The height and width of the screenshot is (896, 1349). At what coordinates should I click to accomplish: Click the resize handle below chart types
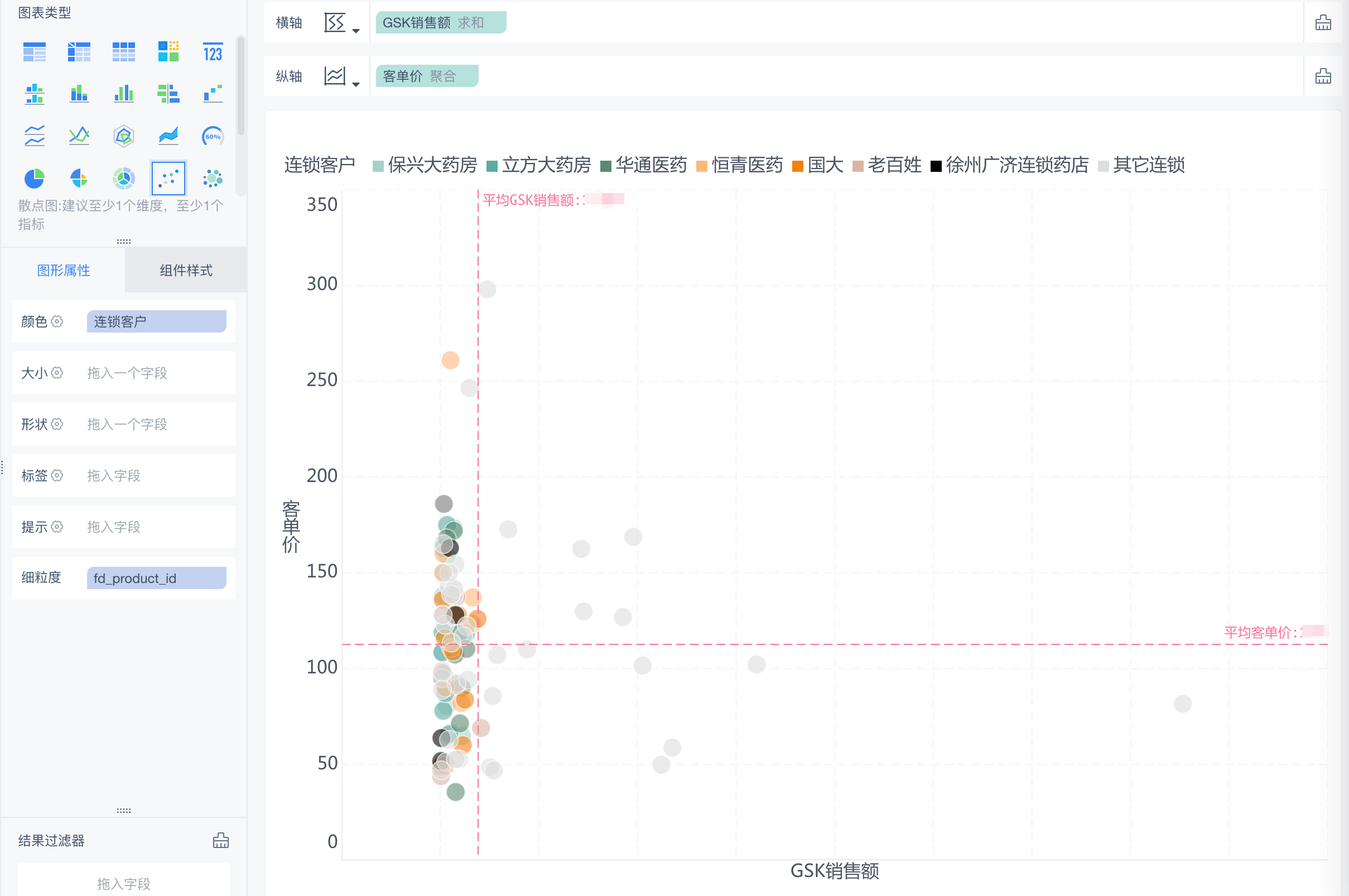pos(123,241)
